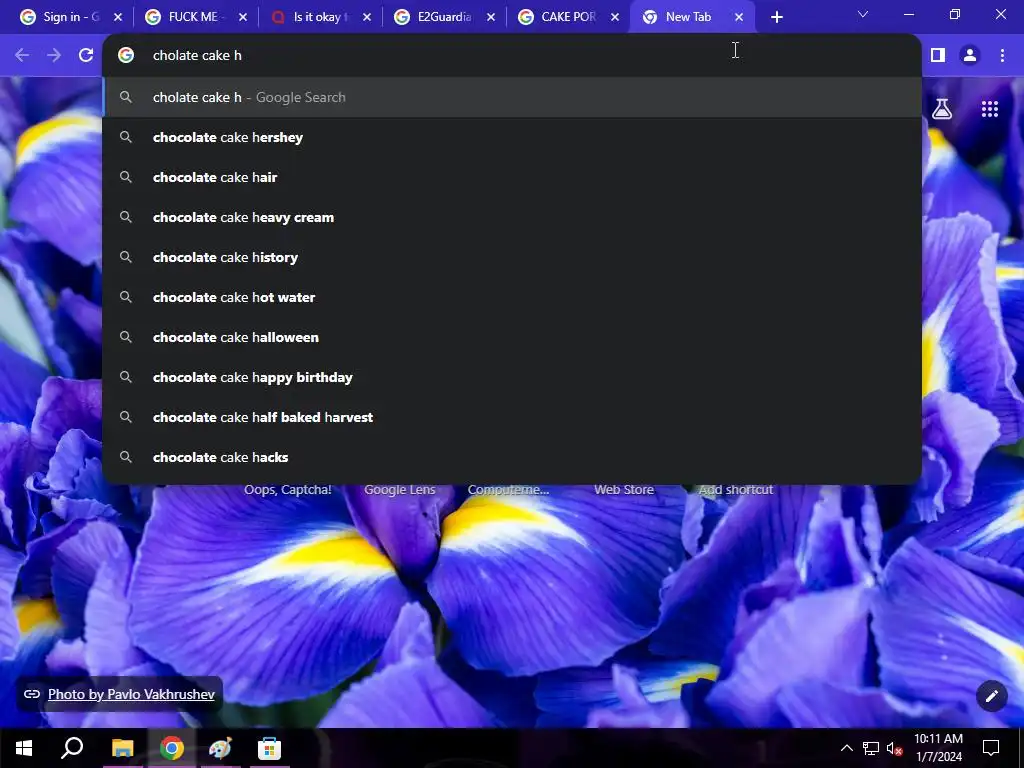Close the 'CAKE POR' tab
The width and height of the screenshot is (1024, 768).
point(615,17)
